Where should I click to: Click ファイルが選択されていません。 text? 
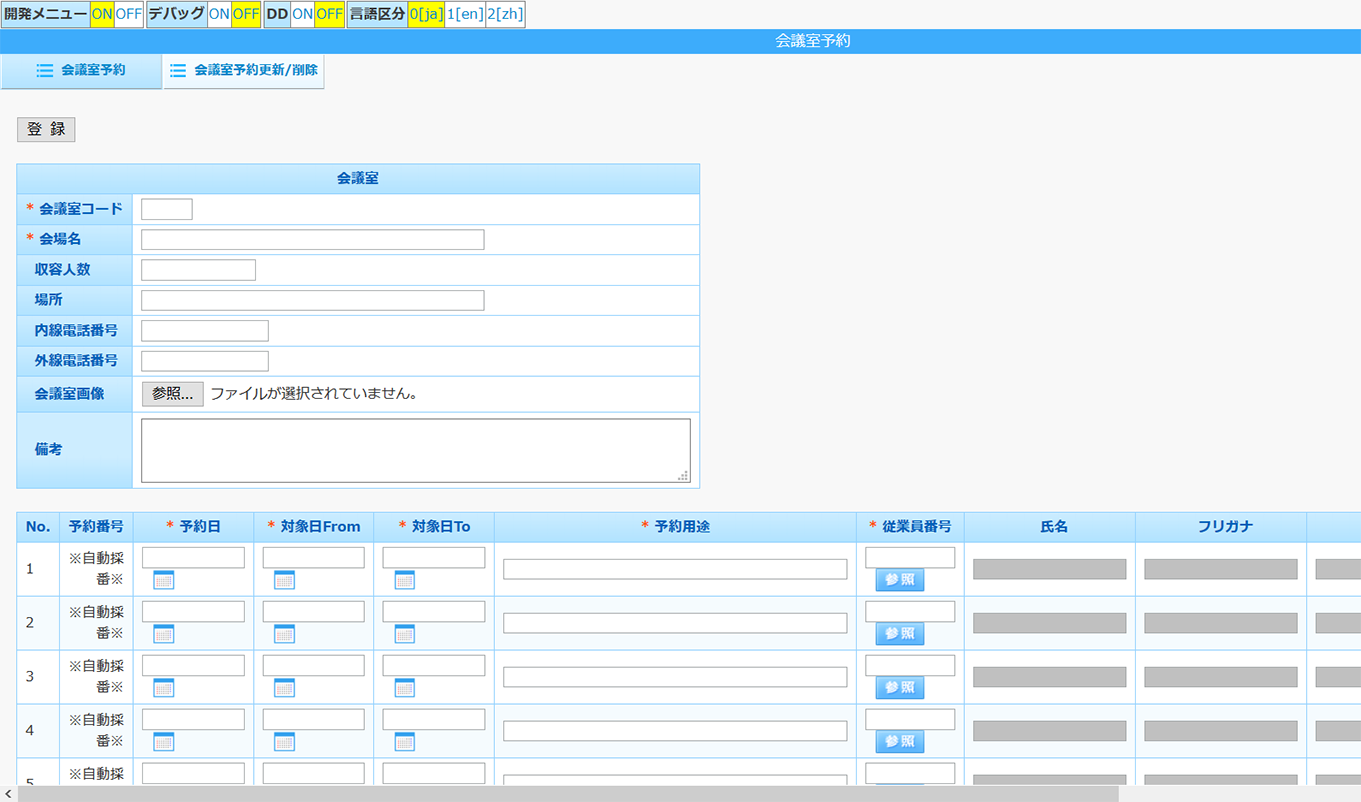coord(314,394)
